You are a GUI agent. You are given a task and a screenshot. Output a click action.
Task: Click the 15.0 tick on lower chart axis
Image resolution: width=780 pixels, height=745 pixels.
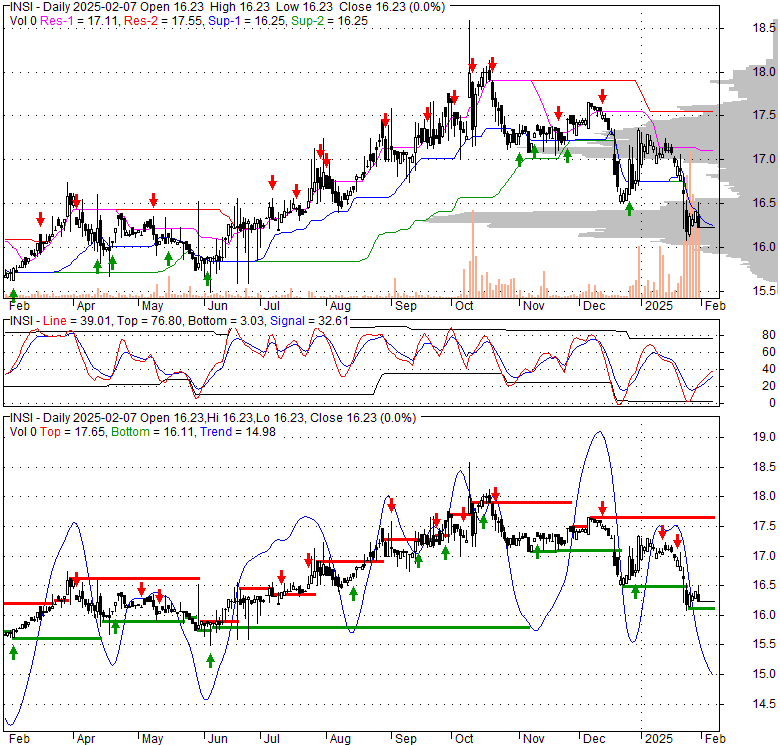(764, 674)
